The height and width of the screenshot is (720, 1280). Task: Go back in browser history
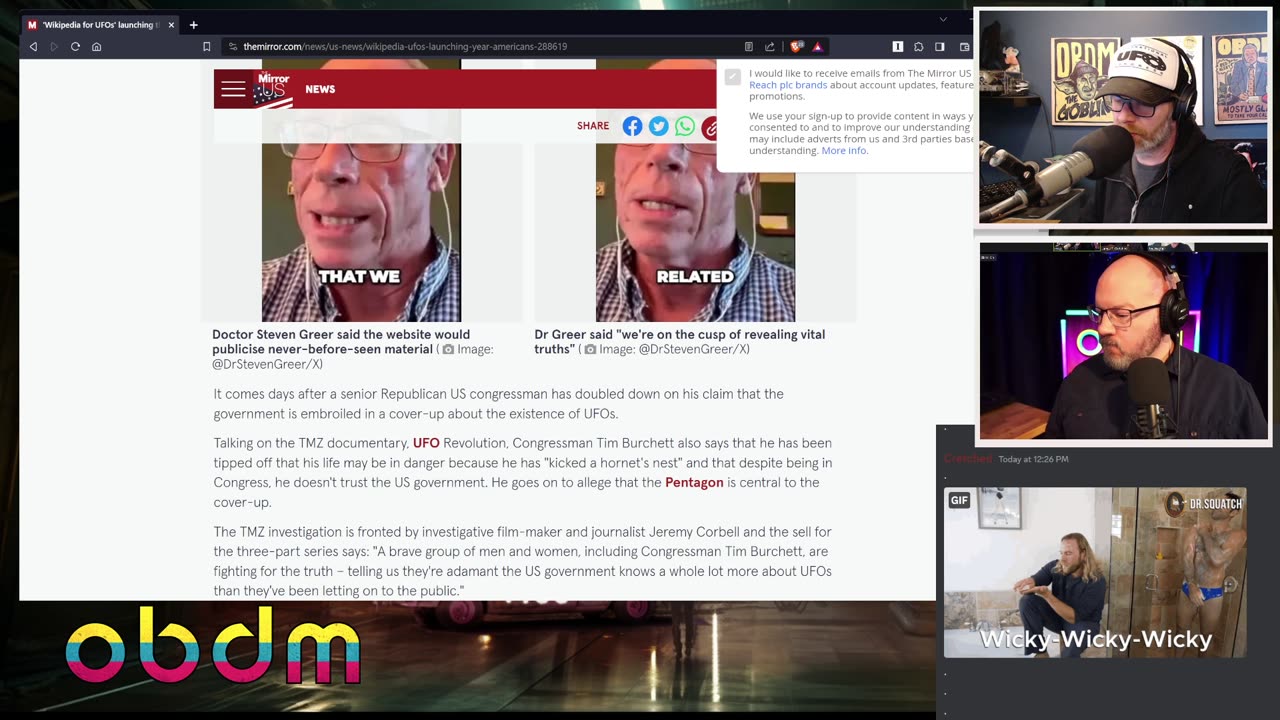[33, 47]
